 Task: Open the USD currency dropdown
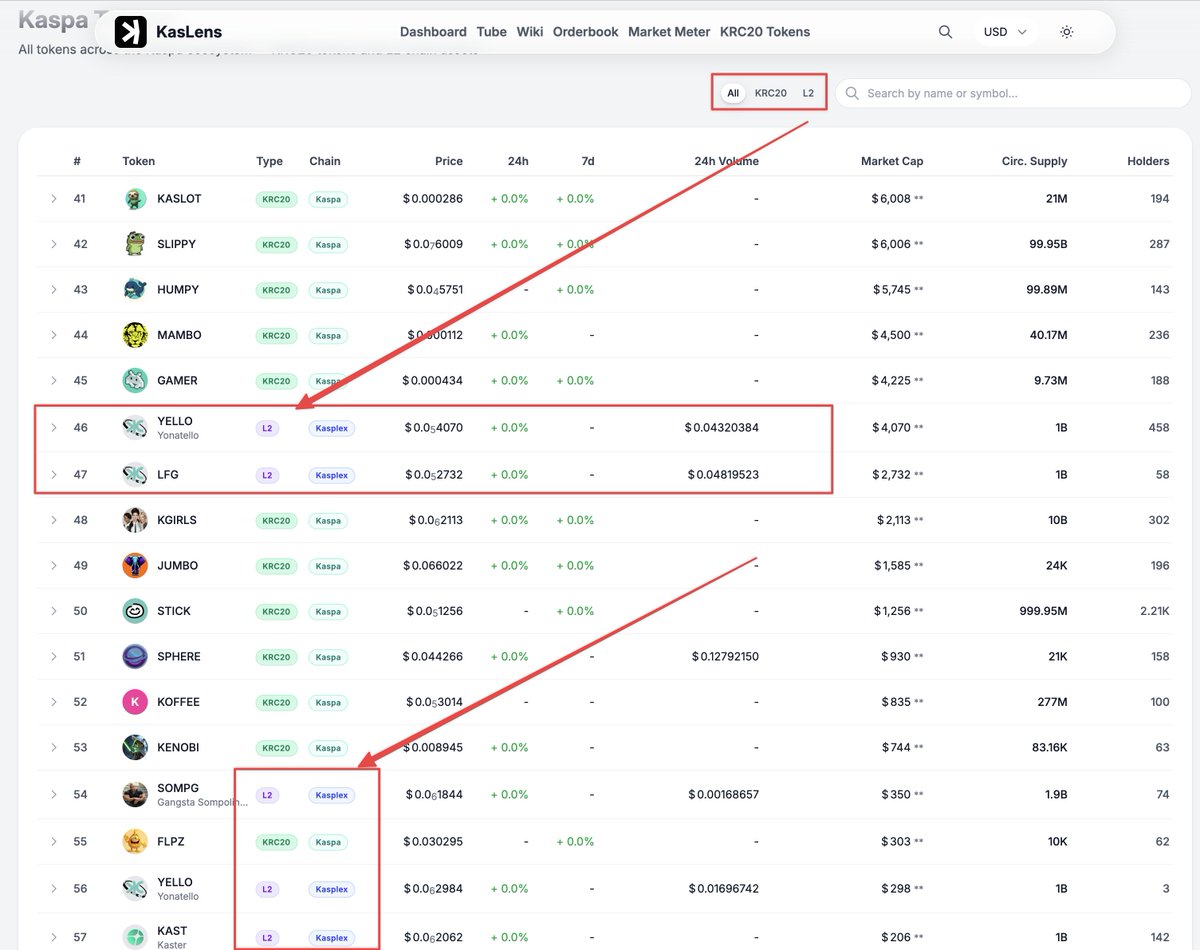[x=1005, y=32]
